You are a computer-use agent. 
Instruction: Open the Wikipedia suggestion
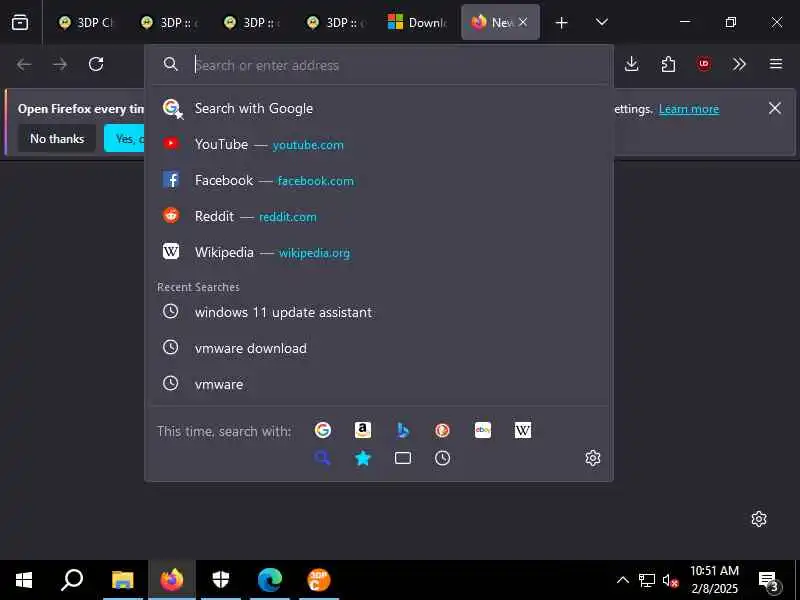379,252
